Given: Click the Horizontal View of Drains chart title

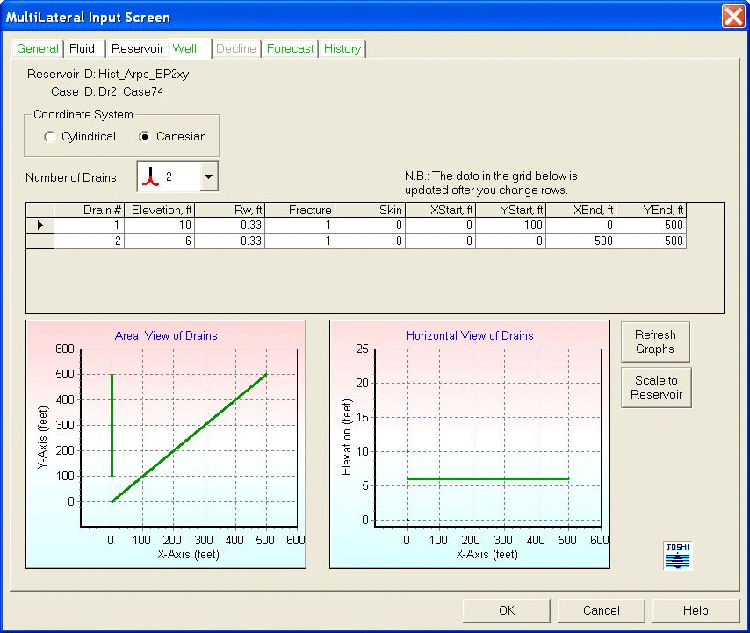Looking at the screenshot, I should pos(470,336).
